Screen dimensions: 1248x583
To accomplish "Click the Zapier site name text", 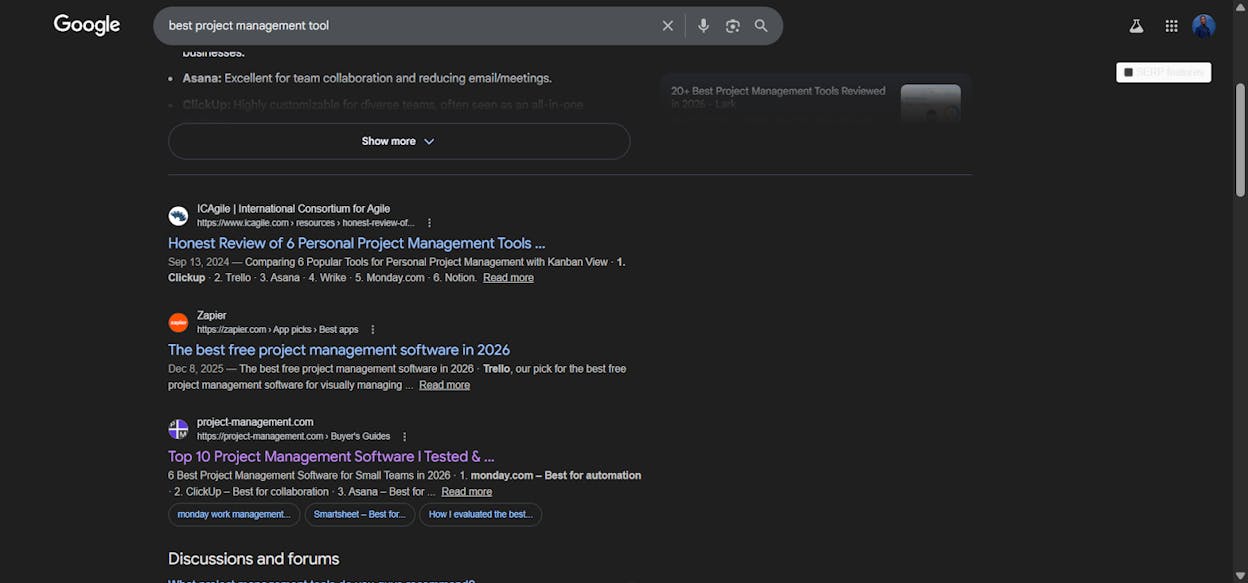I will click(212, 316).
